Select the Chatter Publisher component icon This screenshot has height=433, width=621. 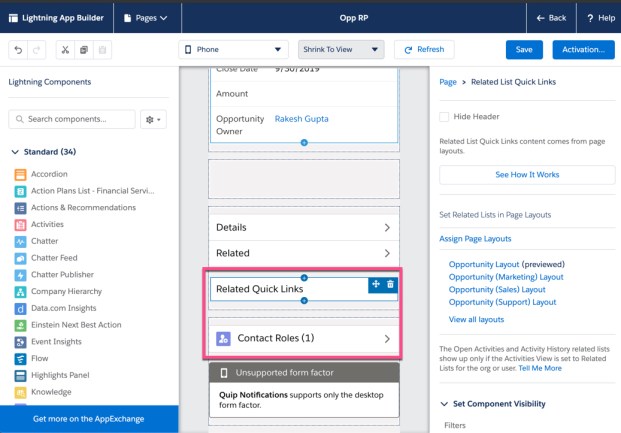(20, 275)
